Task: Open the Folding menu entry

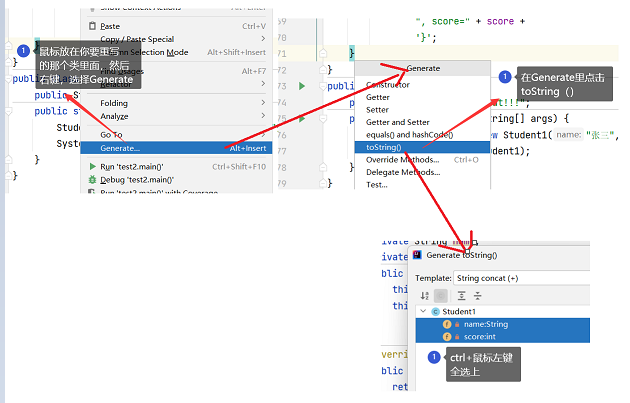Action: point(176,103)
